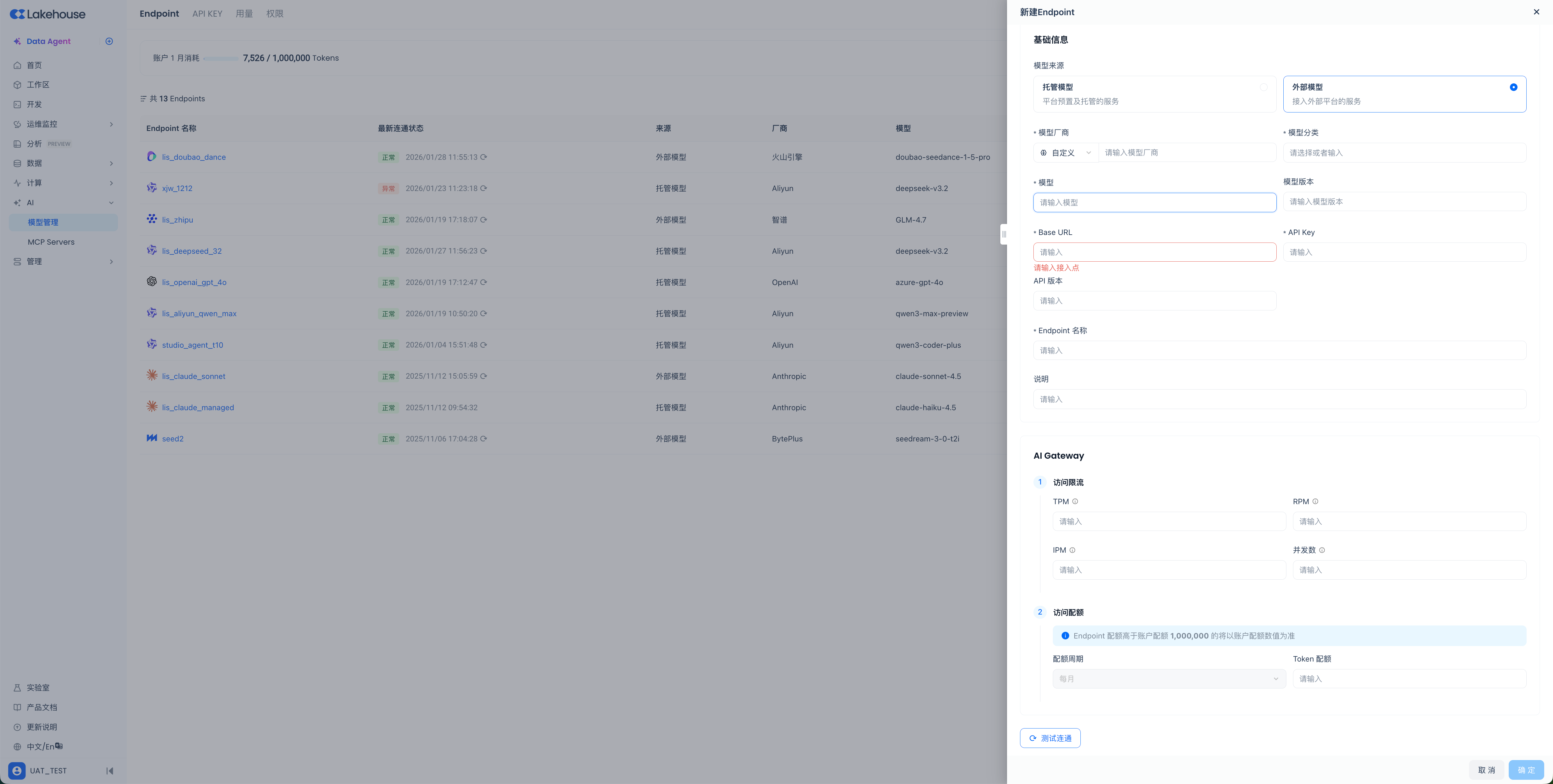This screenshot has height=784, width=1553.
Task: Open the 模型分类 select box
Action: [x=1404, y=153]
